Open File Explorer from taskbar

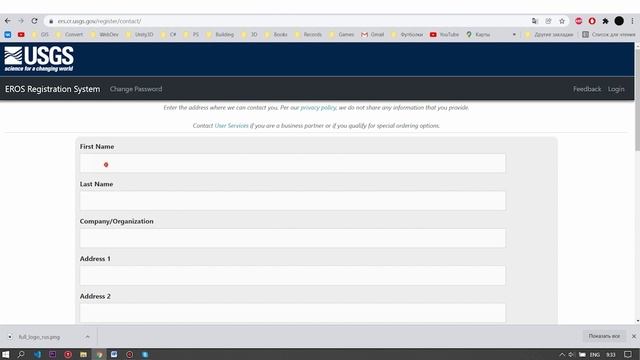tap(83, 354)
